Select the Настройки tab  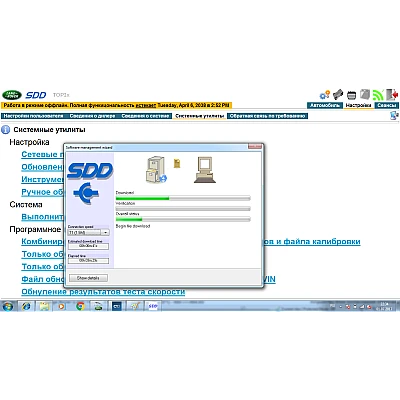[358, 105]
